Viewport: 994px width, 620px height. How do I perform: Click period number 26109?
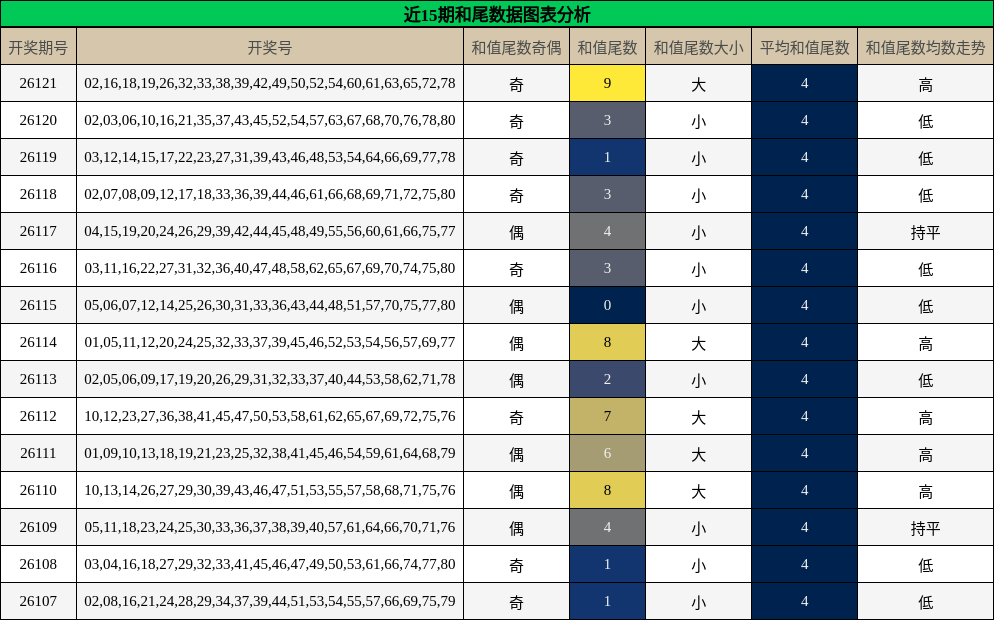click(38, 527)
